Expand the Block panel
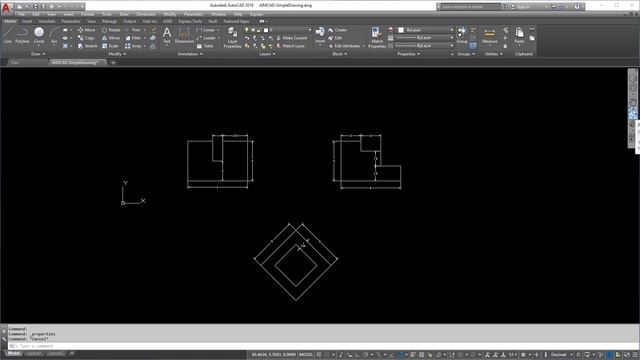The image size is (640, 360). [x=340, y=54]
